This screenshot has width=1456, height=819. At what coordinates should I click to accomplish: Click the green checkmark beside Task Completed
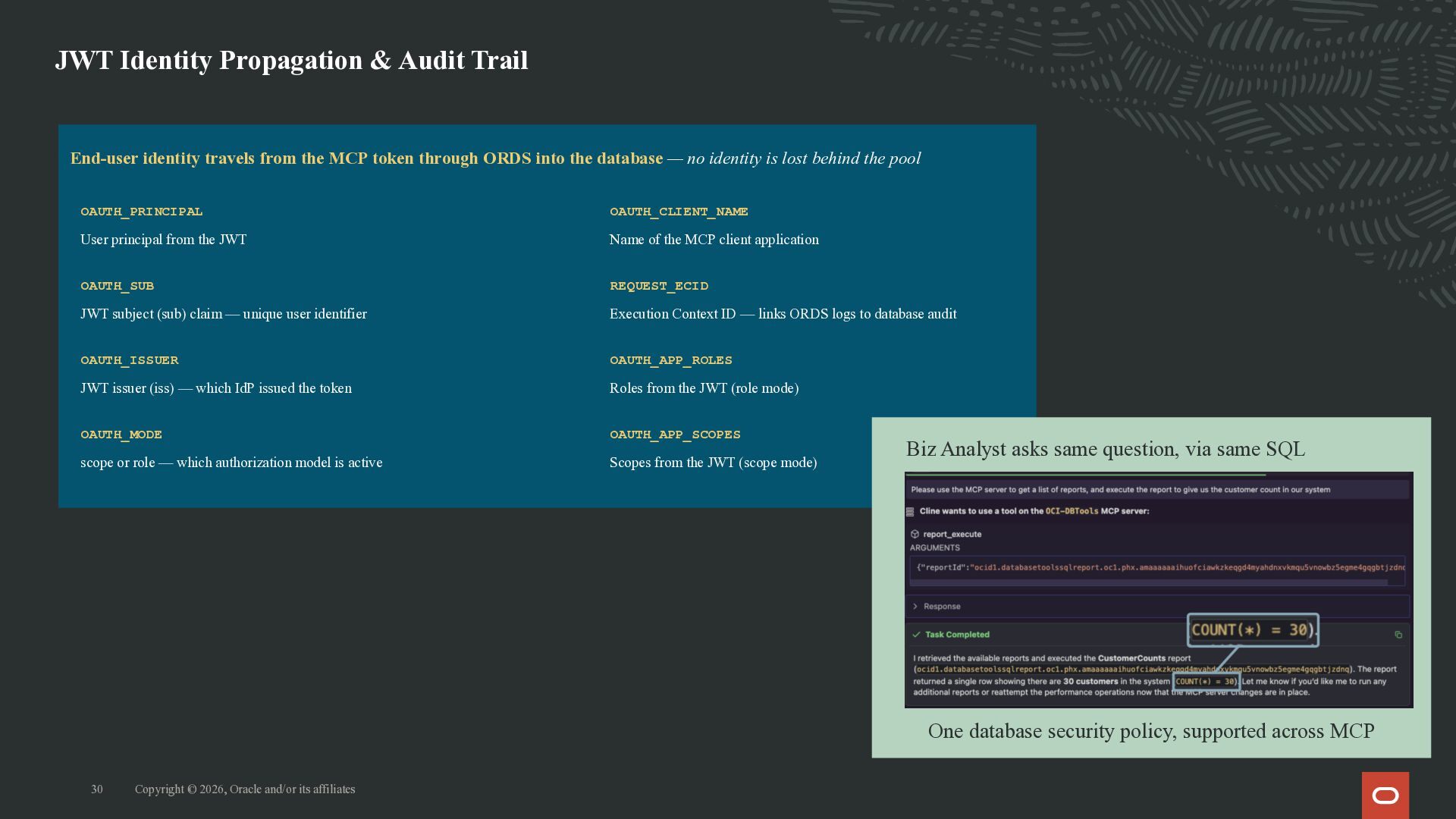[916, 635]
